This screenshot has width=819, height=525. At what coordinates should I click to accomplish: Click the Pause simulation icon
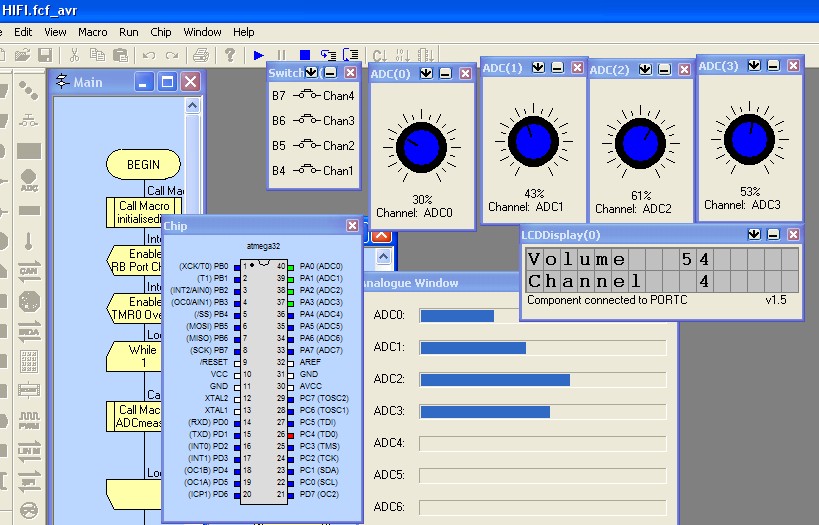click(281, 54)
